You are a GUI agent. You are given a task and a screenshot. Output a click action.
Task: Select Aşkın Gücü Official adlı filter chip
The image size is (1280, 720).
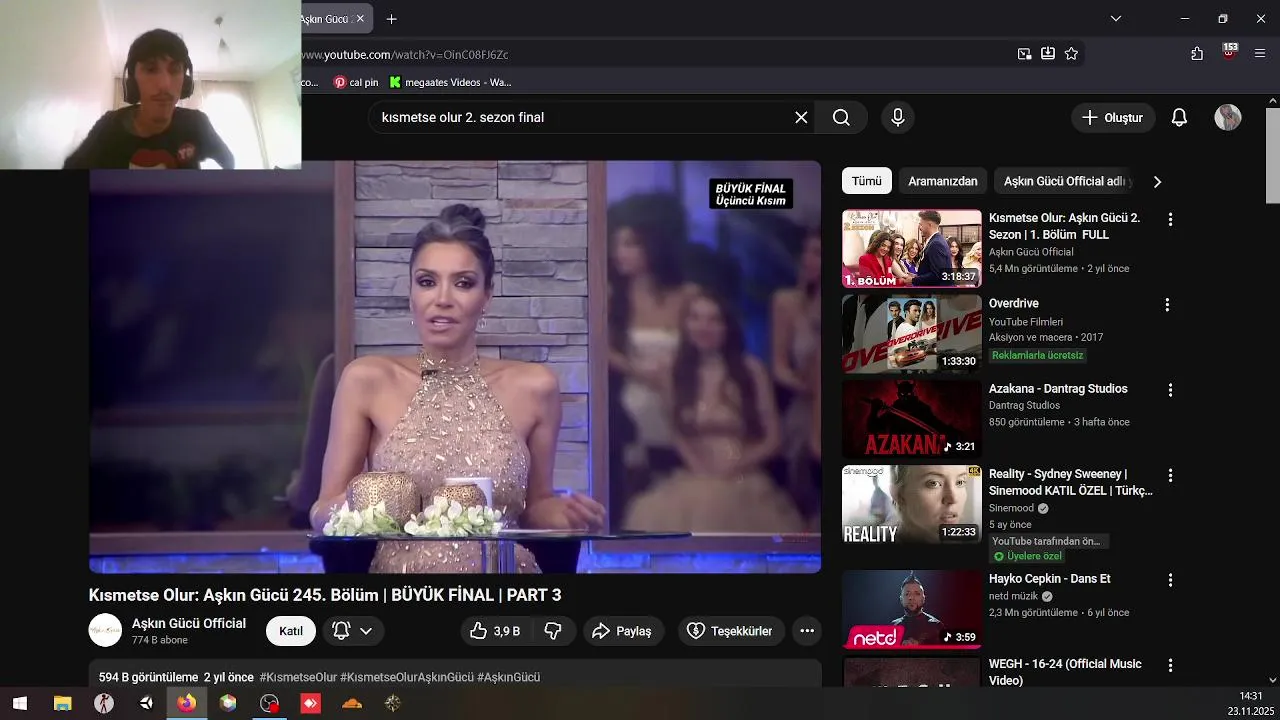[x=1064, y=181]
